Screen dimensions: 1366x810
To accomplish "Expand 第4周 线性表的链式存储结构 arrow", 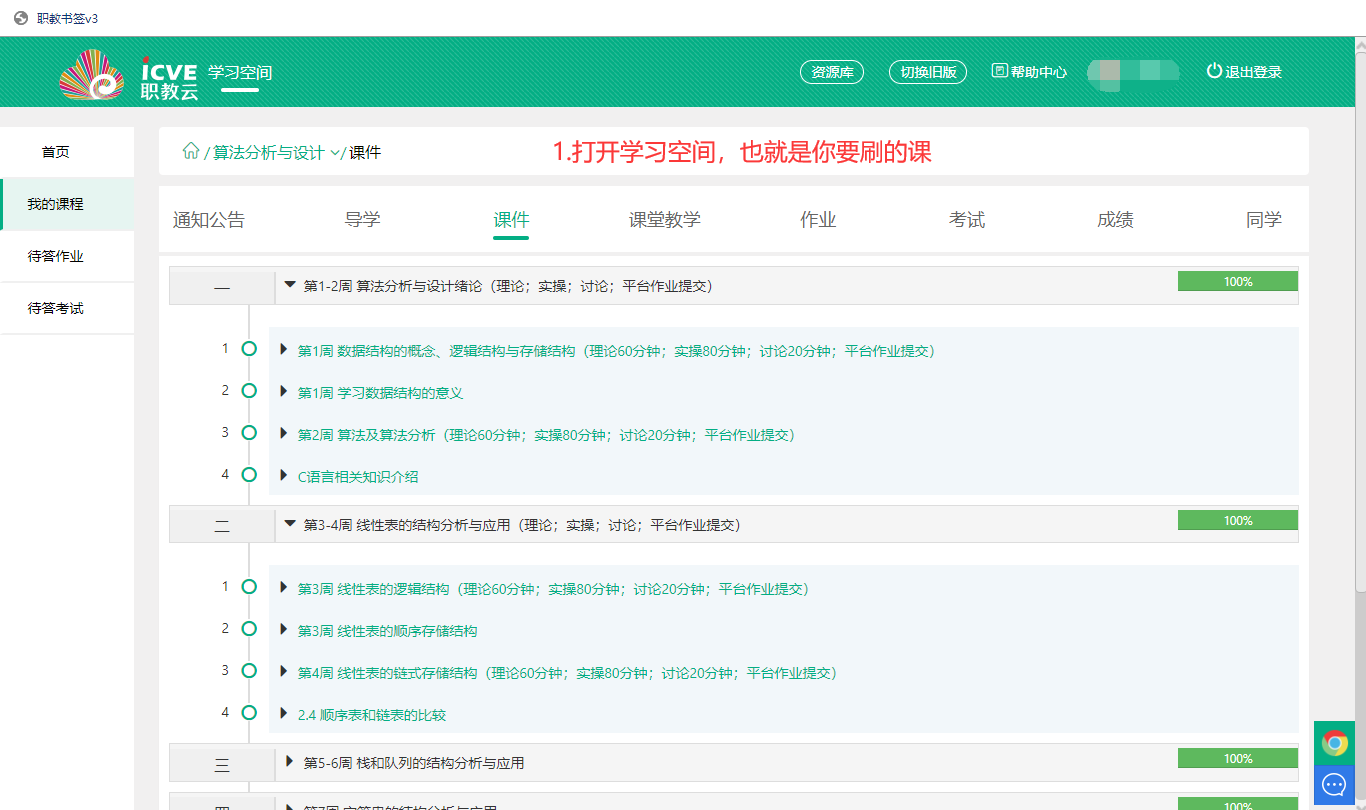I will [284, 672].
